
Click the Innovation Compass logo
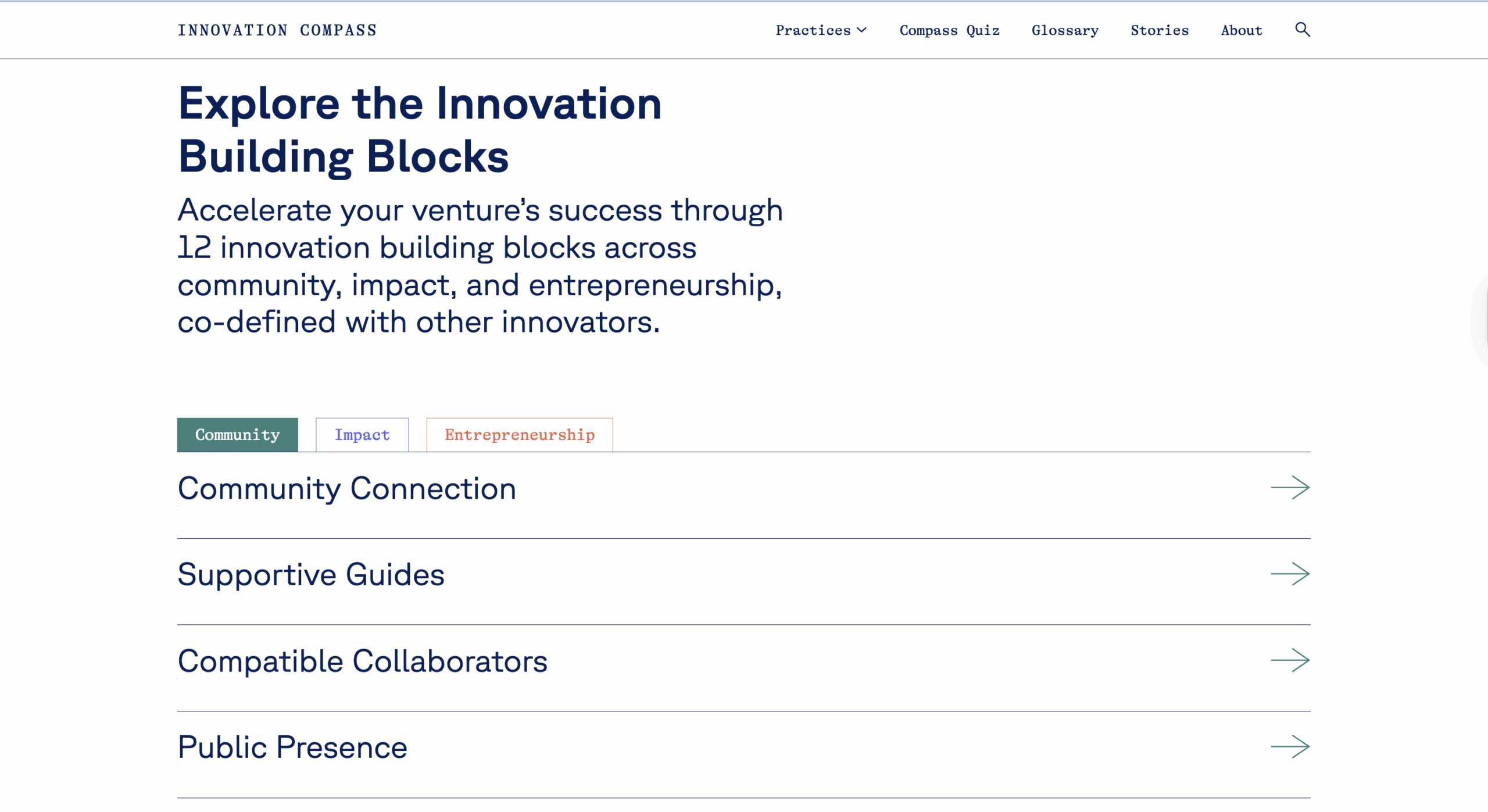[x=277, y=30]
